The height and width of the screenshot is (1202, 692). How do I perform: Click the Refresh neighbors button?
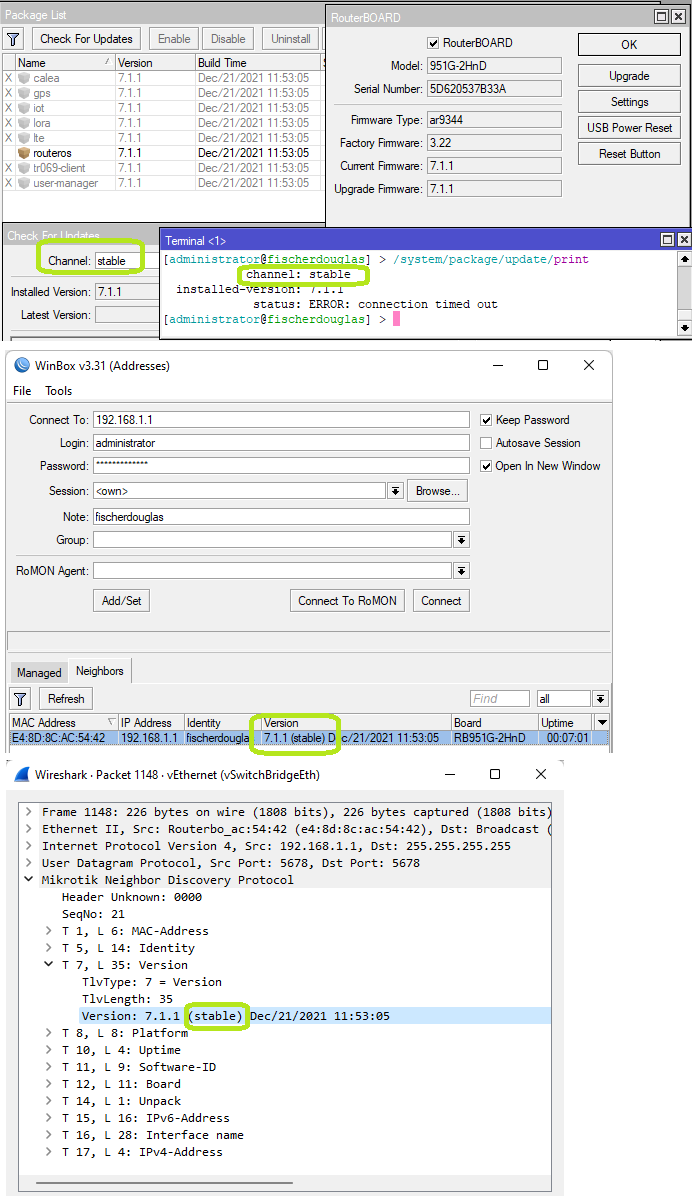[x=66, y=699]
